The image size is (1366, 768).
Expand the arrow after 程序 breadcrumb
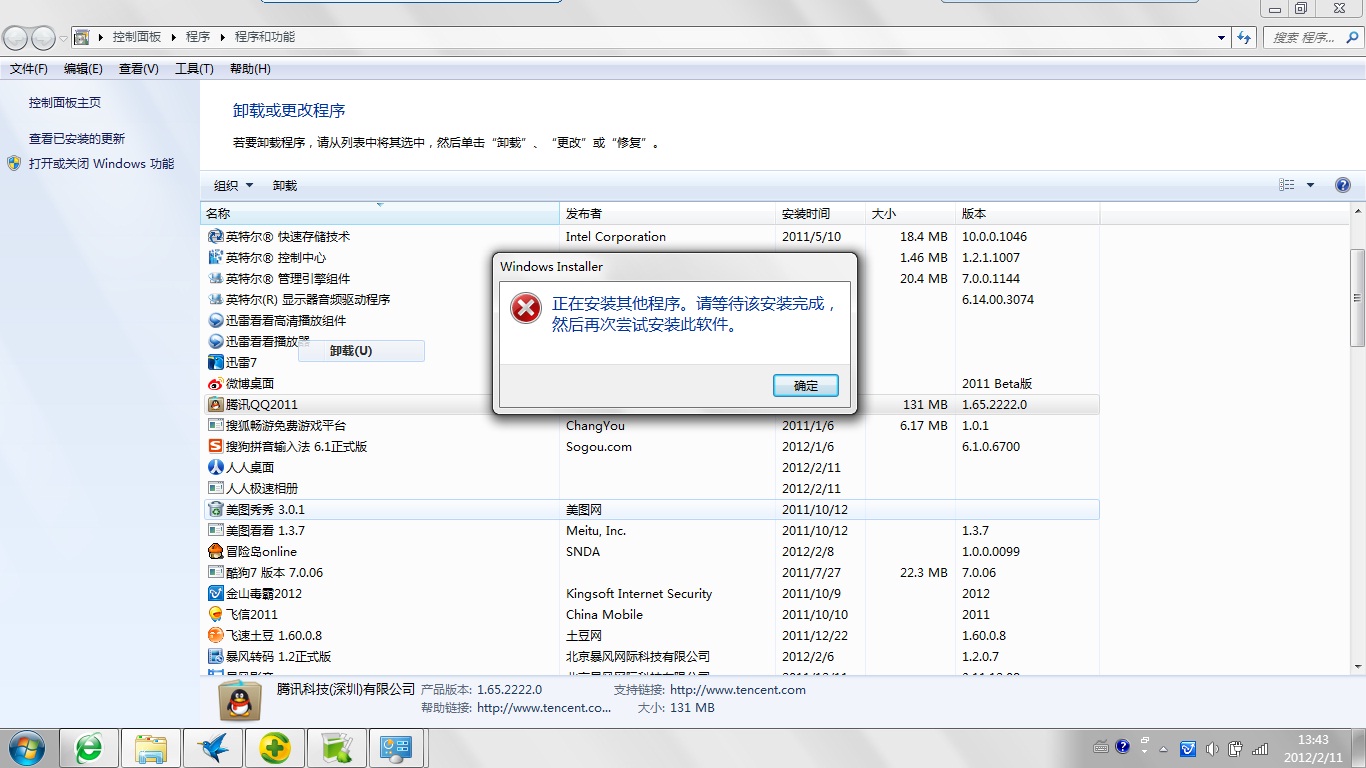click(222, 37)
